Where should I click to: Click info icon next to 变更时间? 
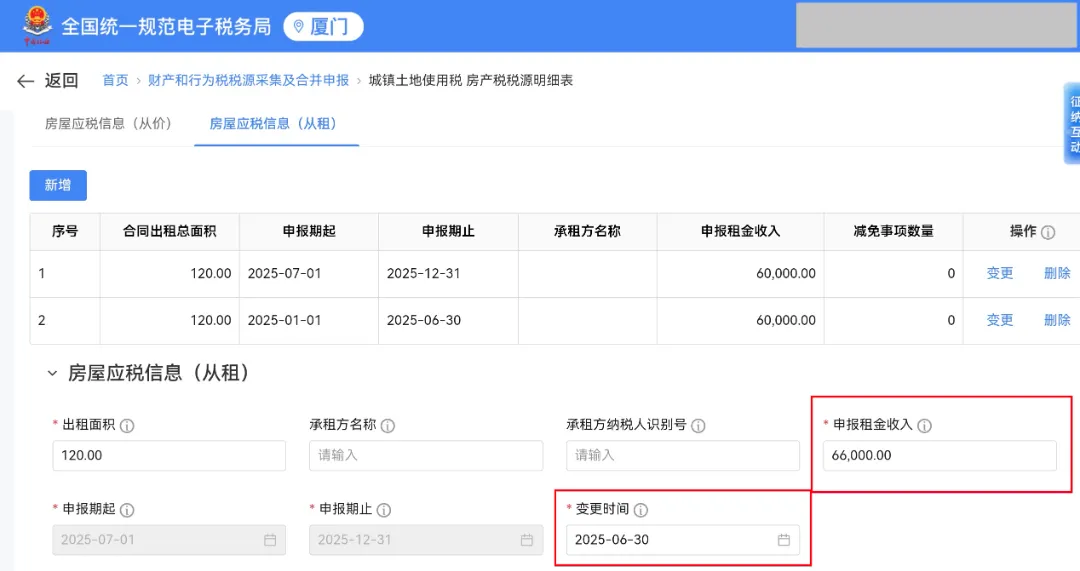click(641, 510)
